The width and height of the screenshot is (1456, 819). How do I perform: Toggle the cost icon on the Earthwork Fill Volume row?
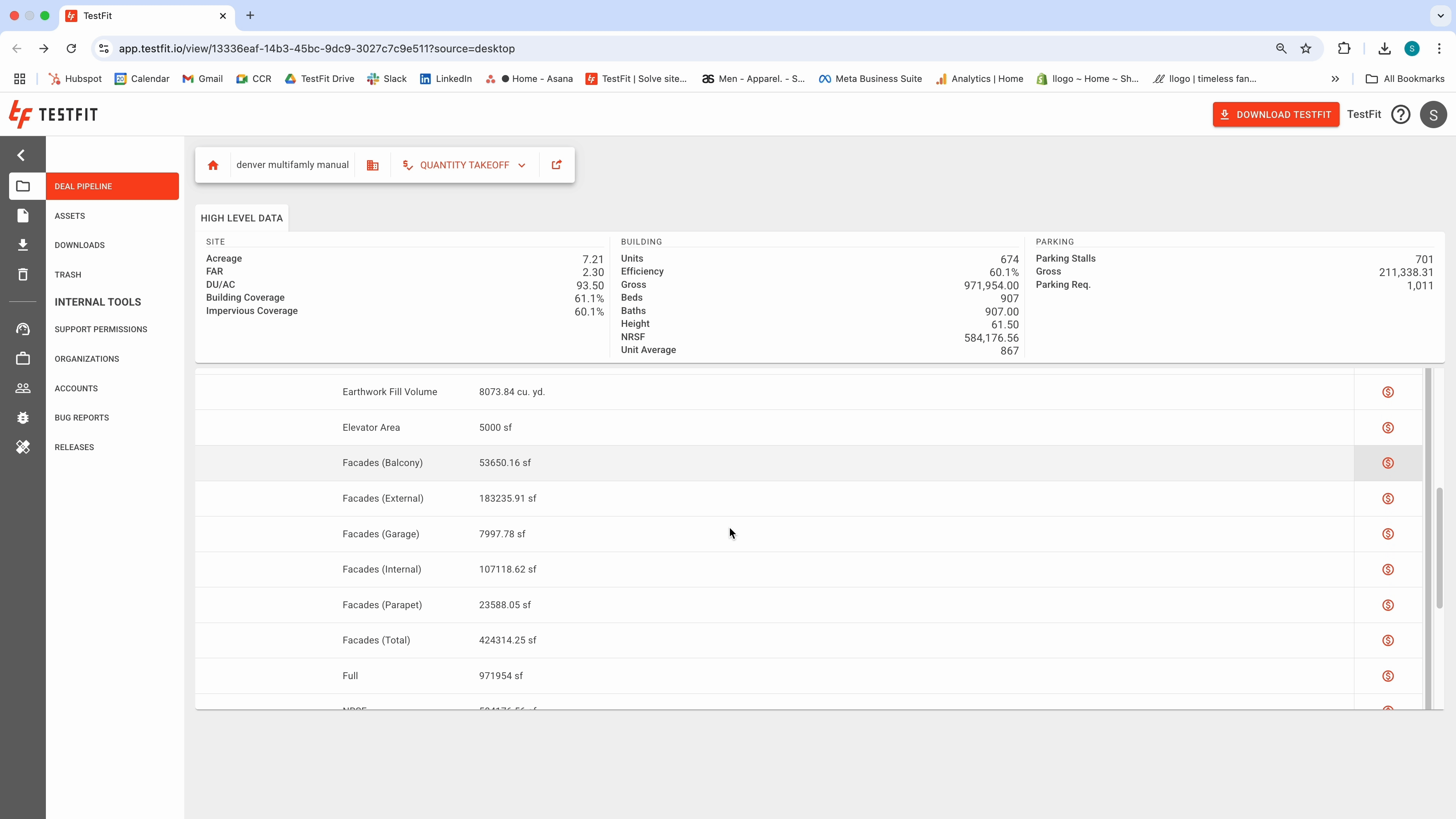[x=1388, y=392]
